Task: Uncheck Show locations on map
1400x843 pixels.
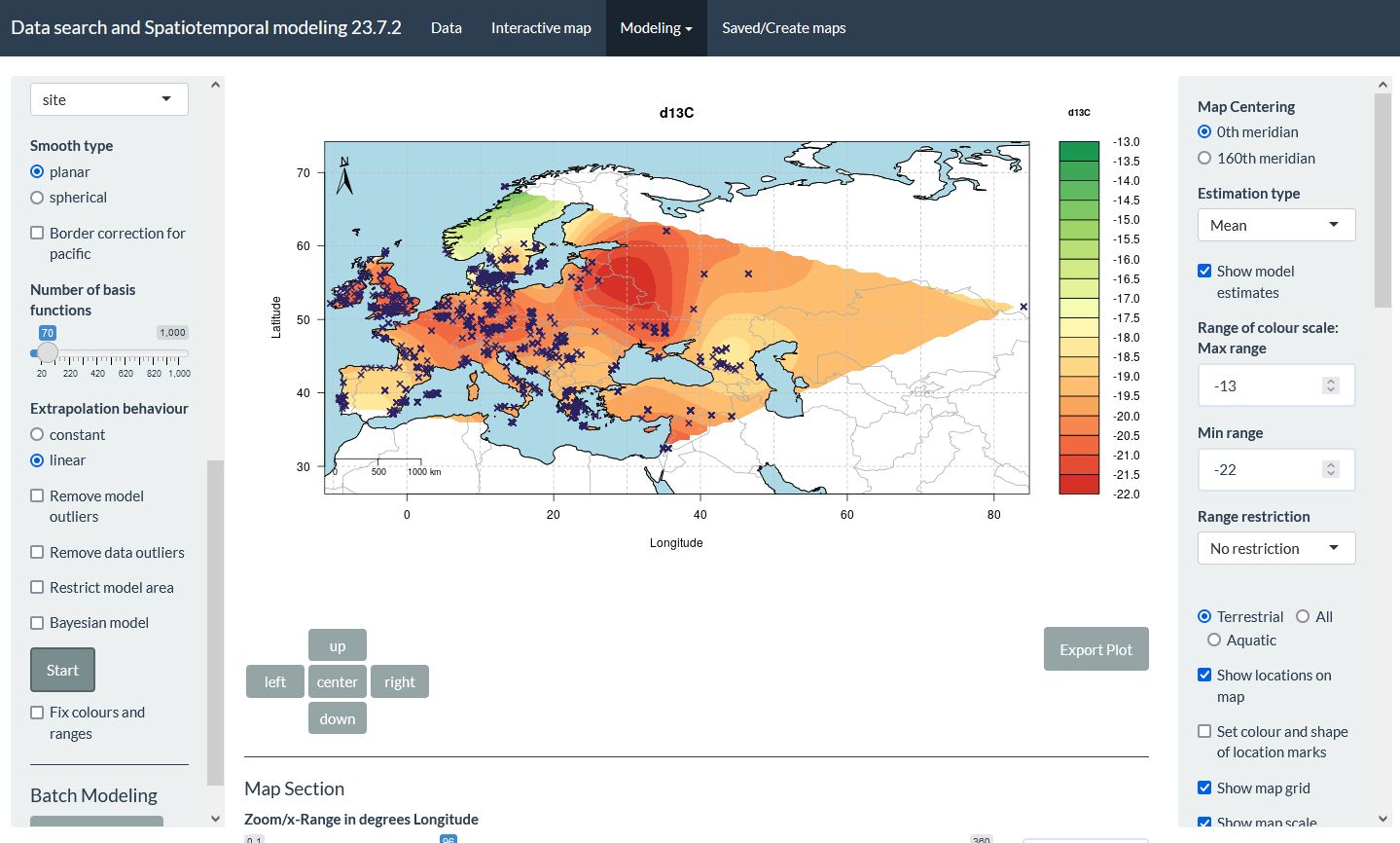Action: (1204, 675)
